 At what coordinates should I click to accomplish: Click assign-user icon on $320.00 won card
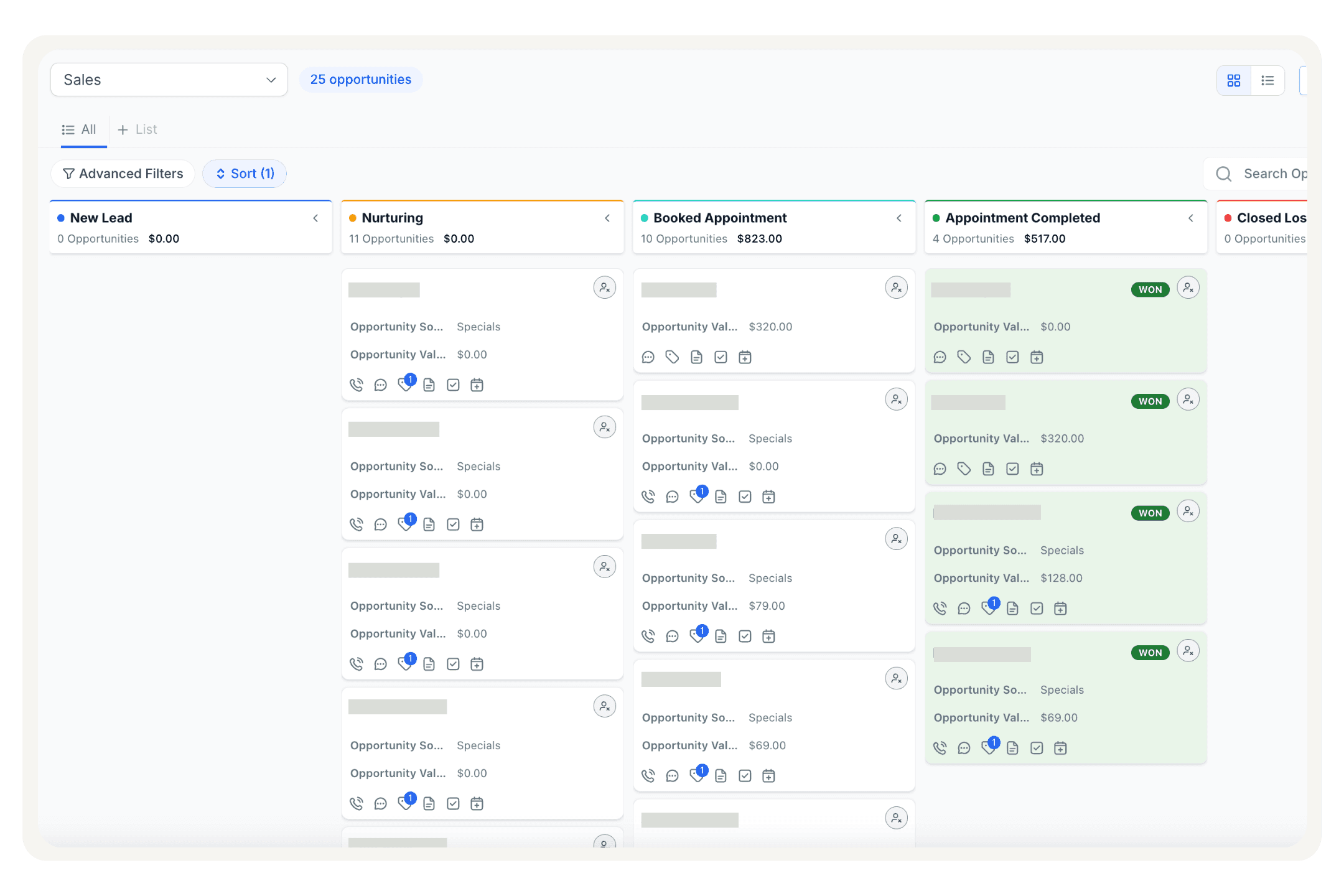pyautogui.click(x=1188, y=399)
